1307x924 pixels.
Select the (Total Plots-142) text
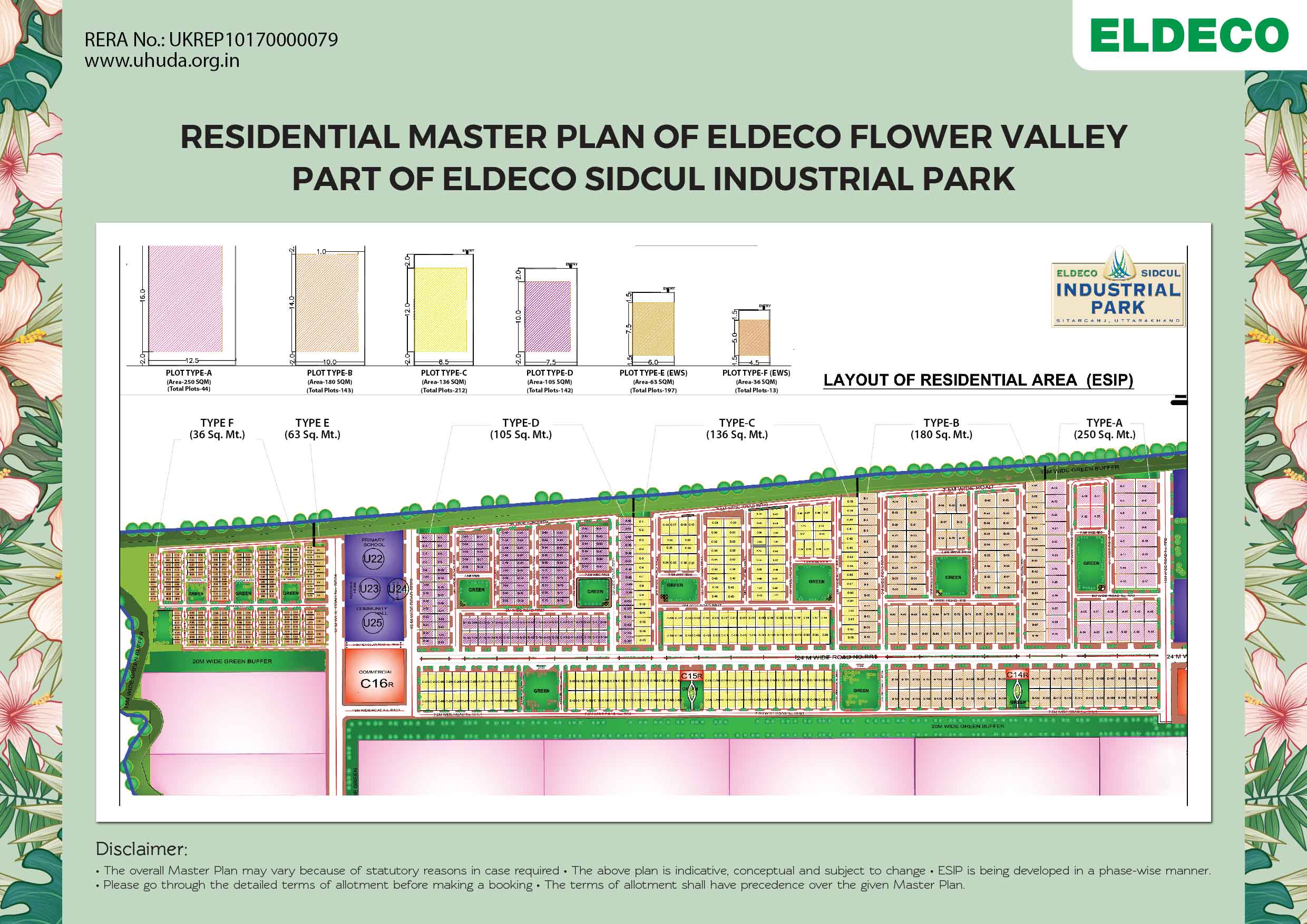coord(549,390)
